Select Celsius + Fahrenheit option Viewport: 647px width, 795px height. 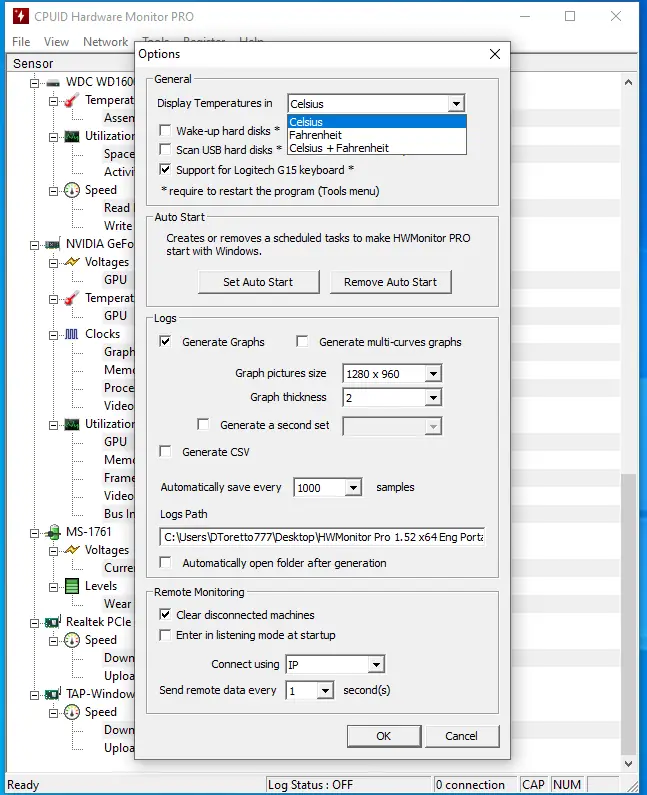pyautogui.click(x=377, y=148)
